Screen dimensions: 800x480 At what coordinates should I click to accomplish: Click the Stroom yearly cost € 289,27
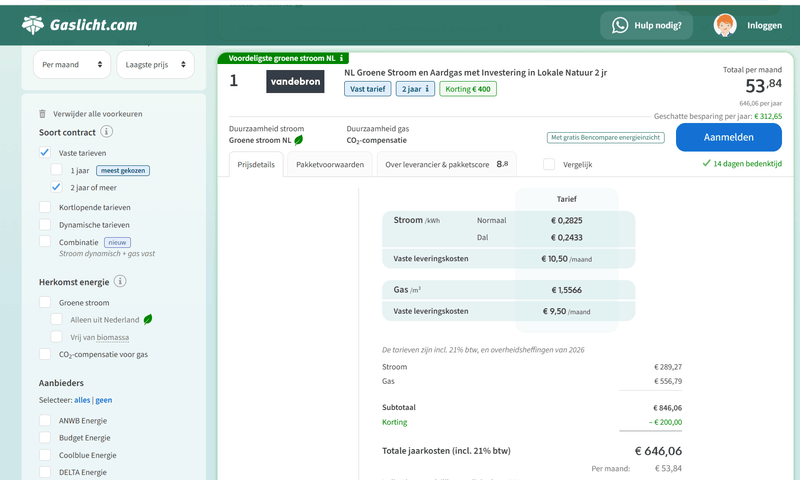pyautogui.click(x=668, y=367)
